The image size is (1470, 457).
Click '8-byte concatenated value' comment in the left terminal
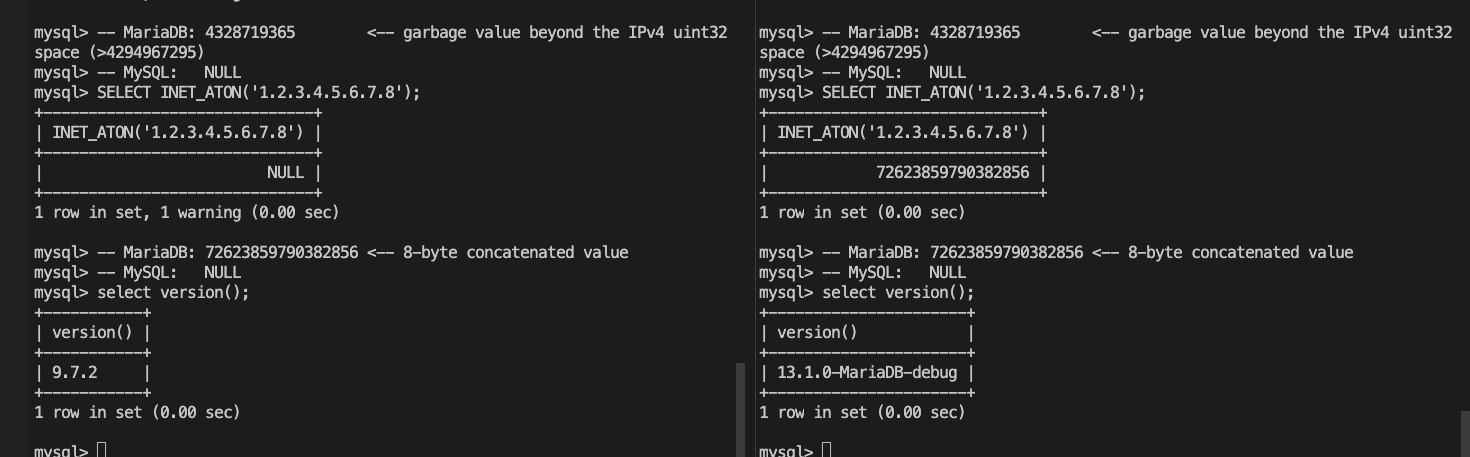[x=515, y=252]
